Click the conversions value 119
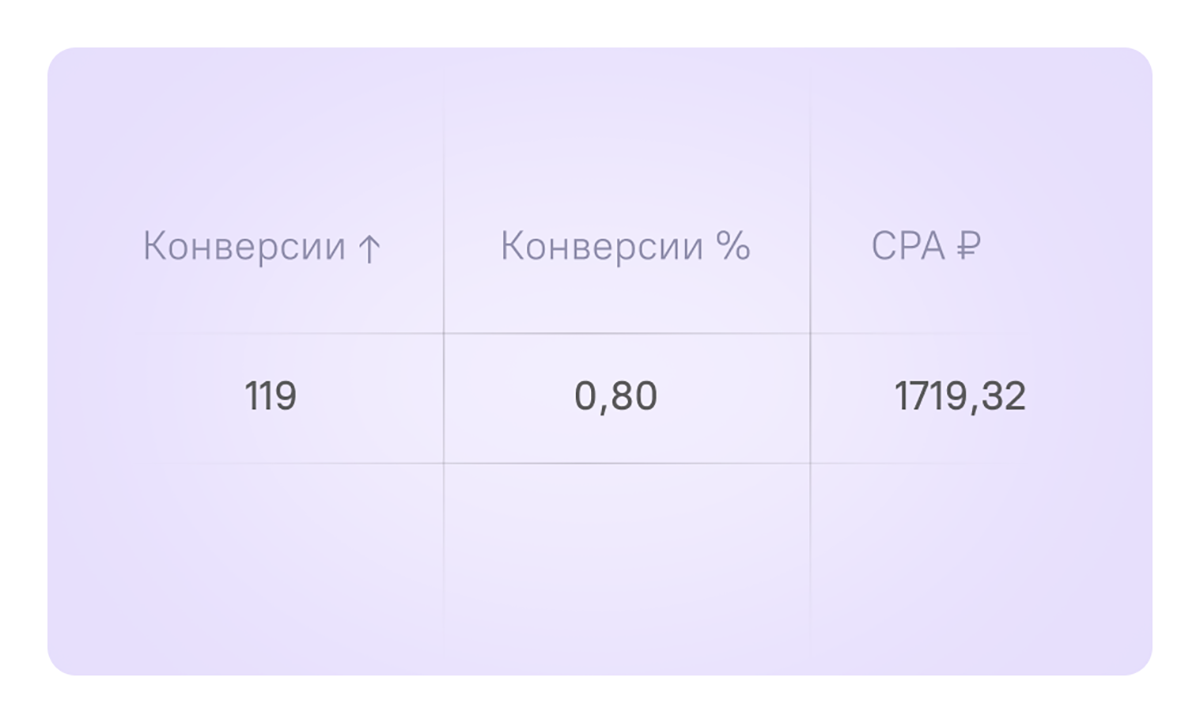1200x723 pixels. 271,397
